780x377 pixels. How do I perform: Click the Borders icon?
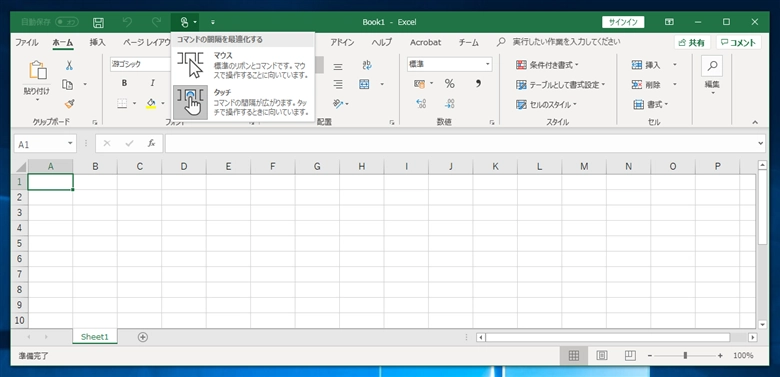click(x=122, y=103)
